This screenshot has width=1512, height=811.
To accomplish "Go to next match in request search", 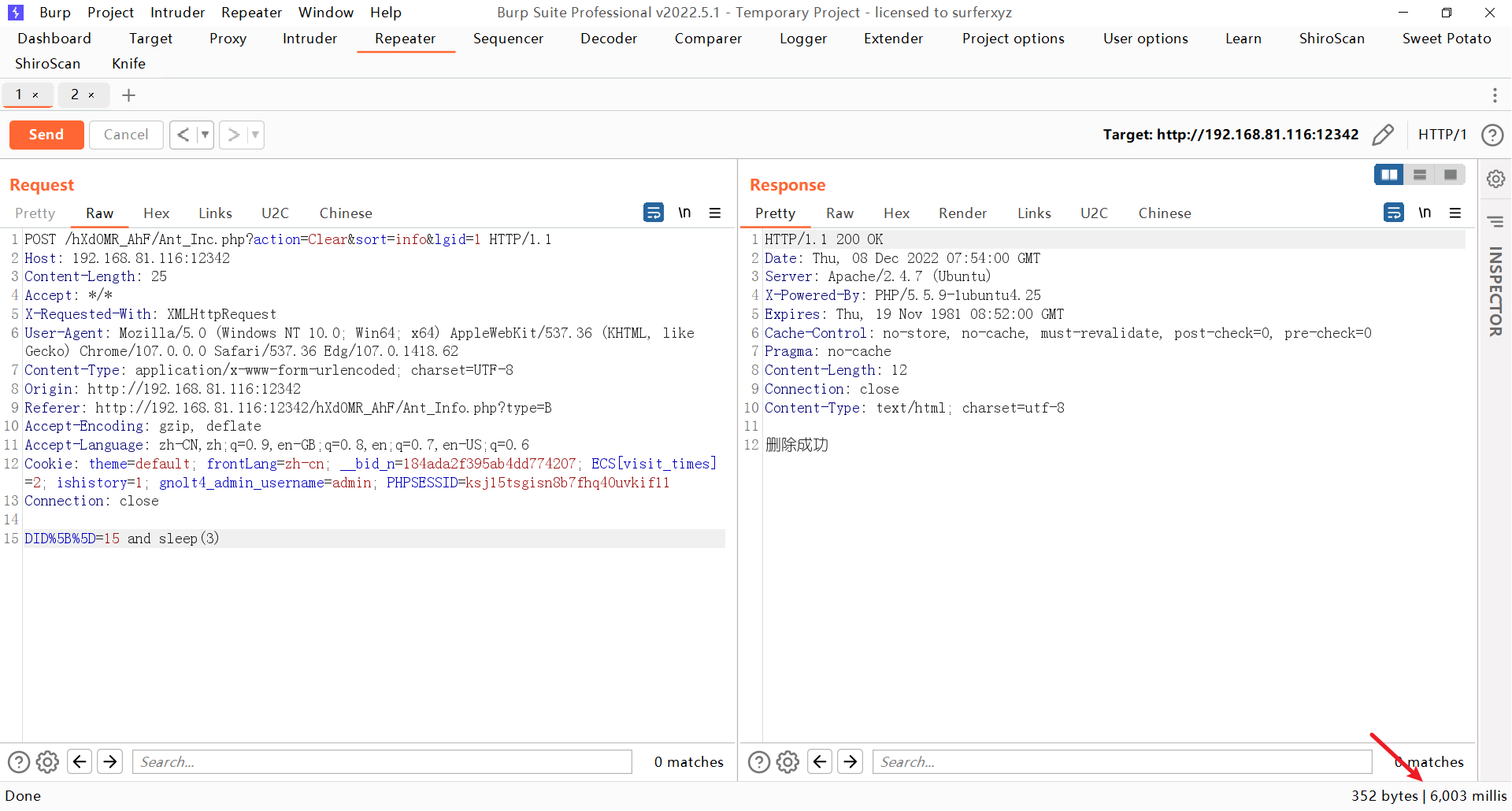I will point(110,761).
